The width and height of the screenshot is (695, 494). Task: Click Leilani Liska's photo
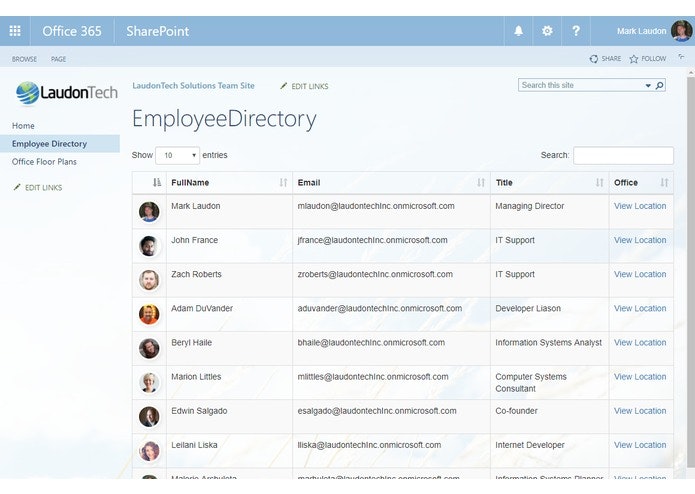(x=149, y=451)
